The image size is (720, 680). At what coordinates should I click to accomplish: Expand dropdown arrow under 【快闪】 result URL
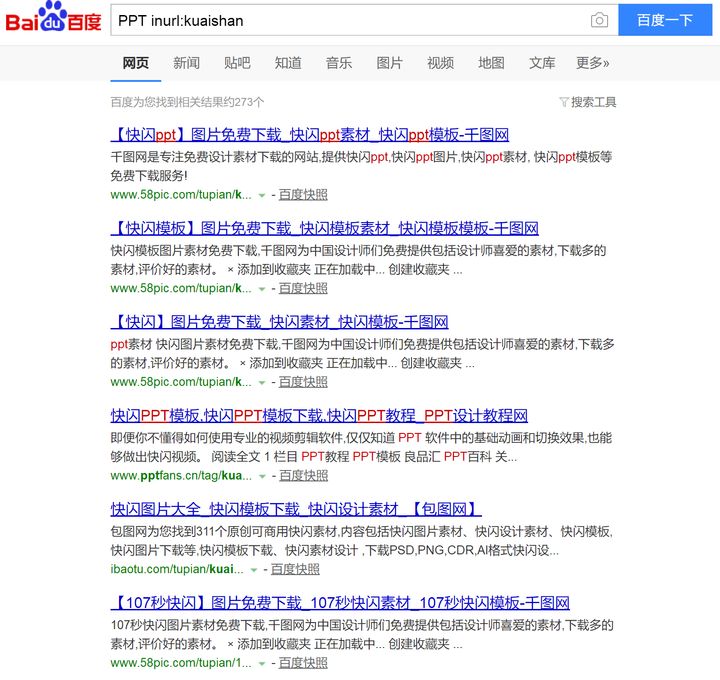[262, 383]
